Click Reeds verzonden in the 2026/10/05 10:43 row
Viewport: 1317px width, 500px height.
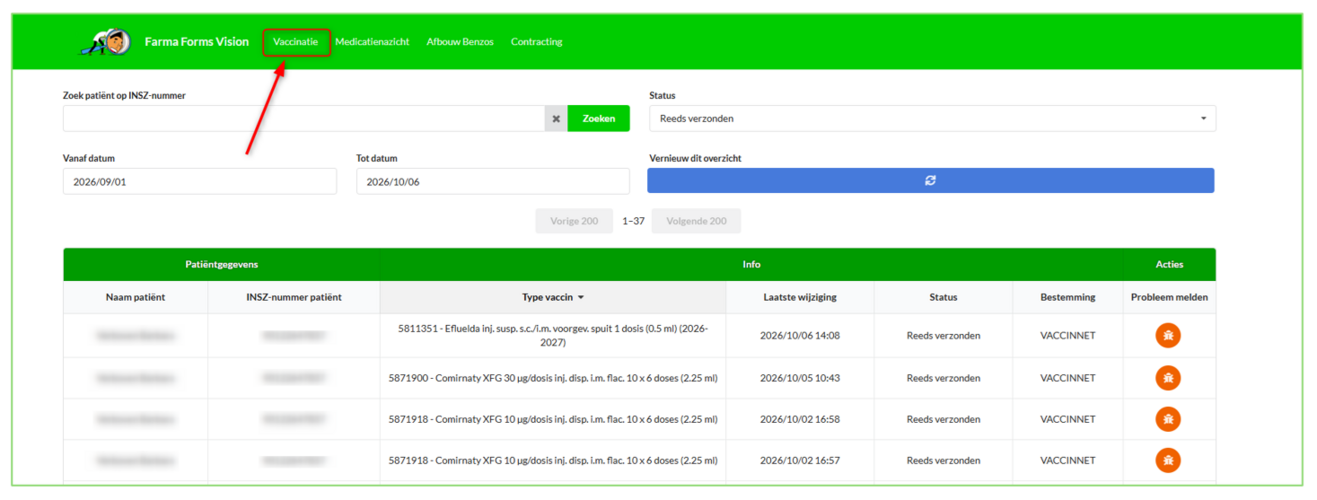click(943, 378)
